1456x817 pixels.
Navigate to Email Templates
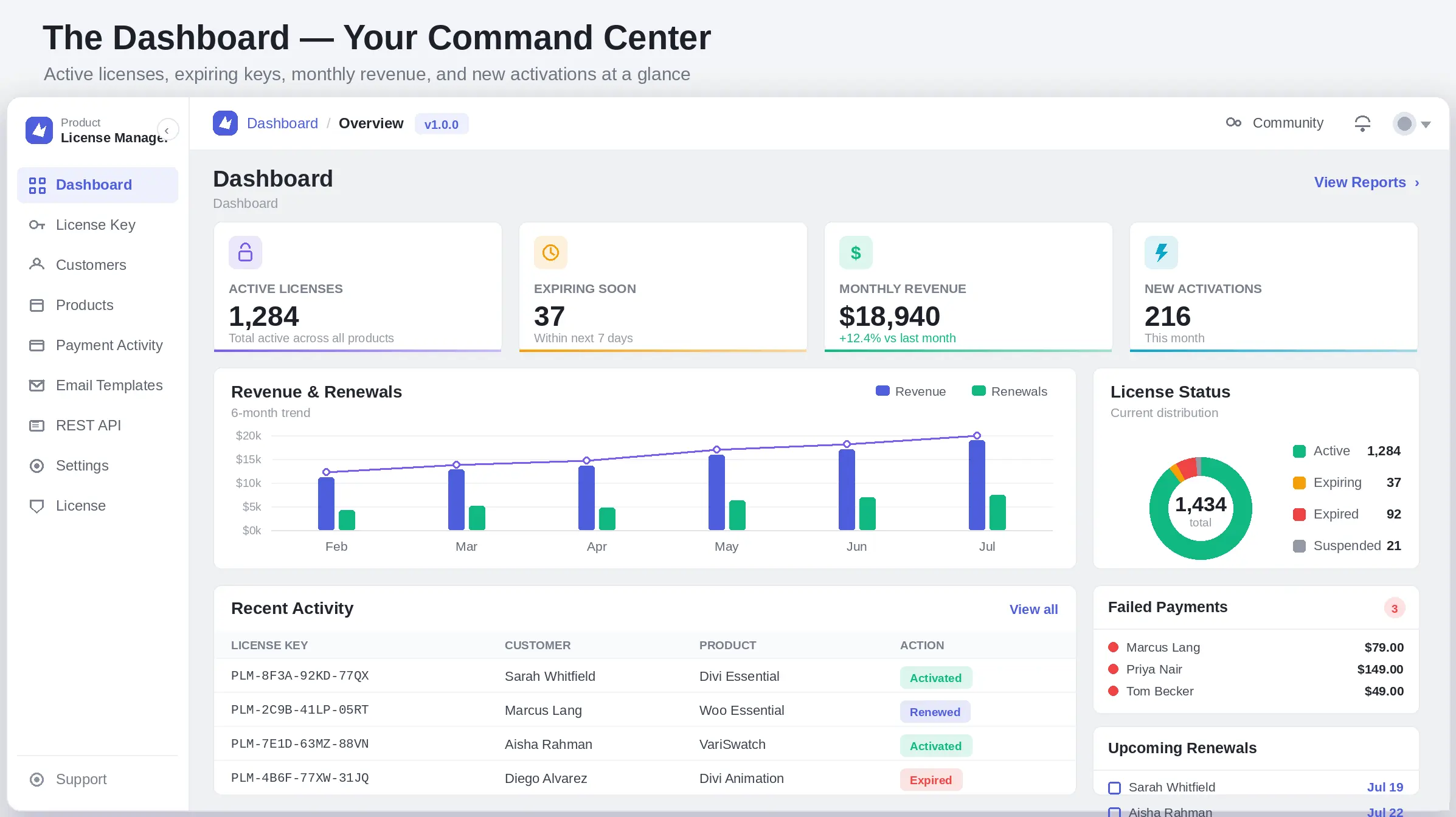pyautogui.click(x=97, y=385)
